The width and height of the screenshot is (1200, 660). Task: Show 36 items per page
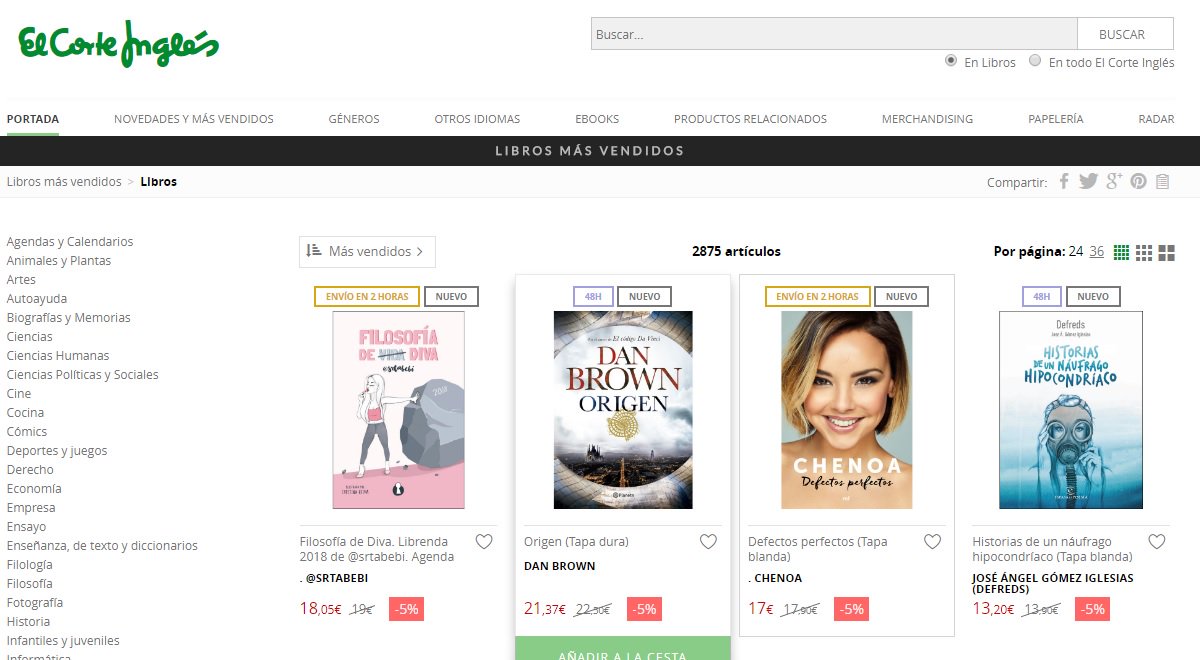pyautogui.click(x=1097, y=251)
